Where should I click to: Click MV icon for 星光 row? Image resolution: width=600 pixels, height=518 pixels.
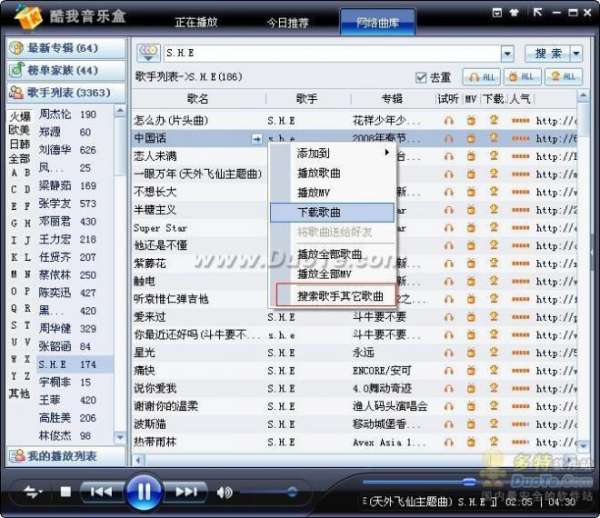click(x=471, y=352)
